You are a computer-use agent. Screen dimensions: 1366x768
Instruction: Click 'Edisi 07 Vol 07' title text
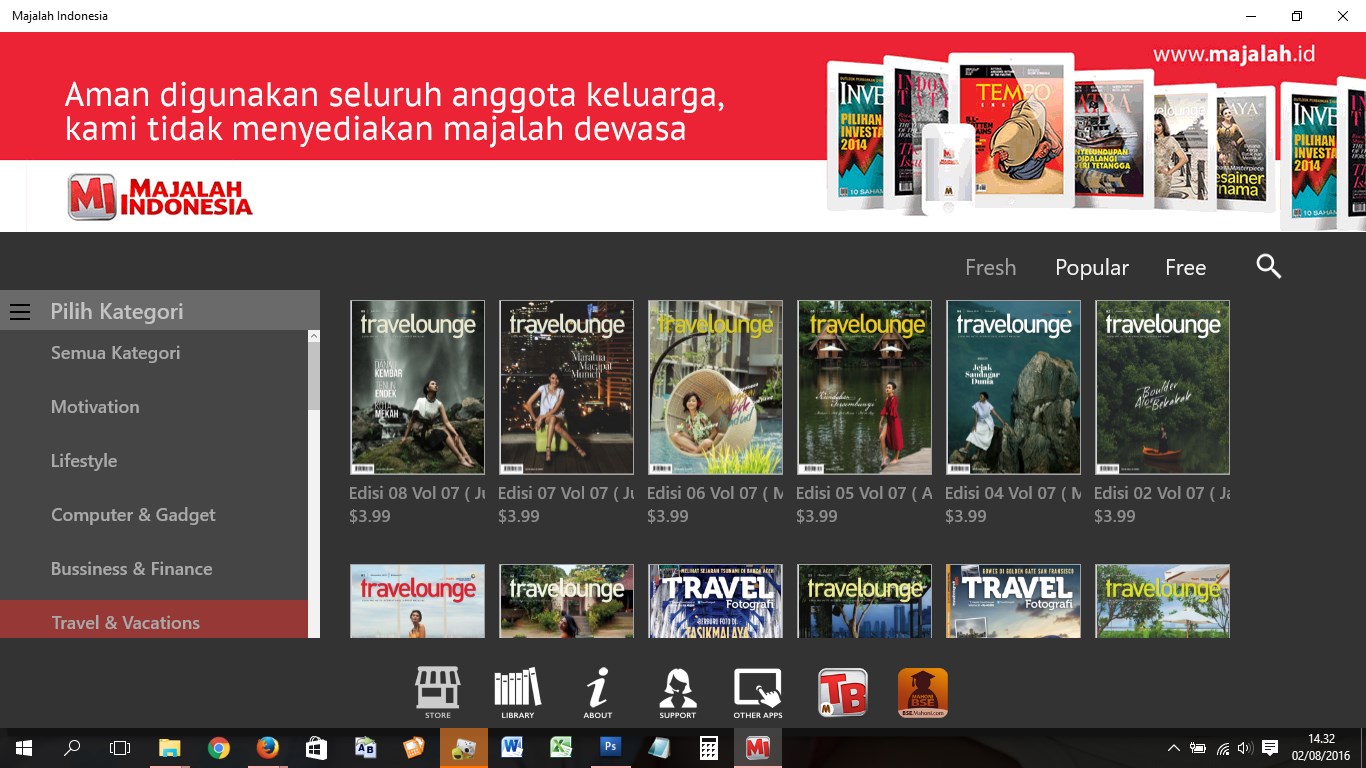[566, 493]
